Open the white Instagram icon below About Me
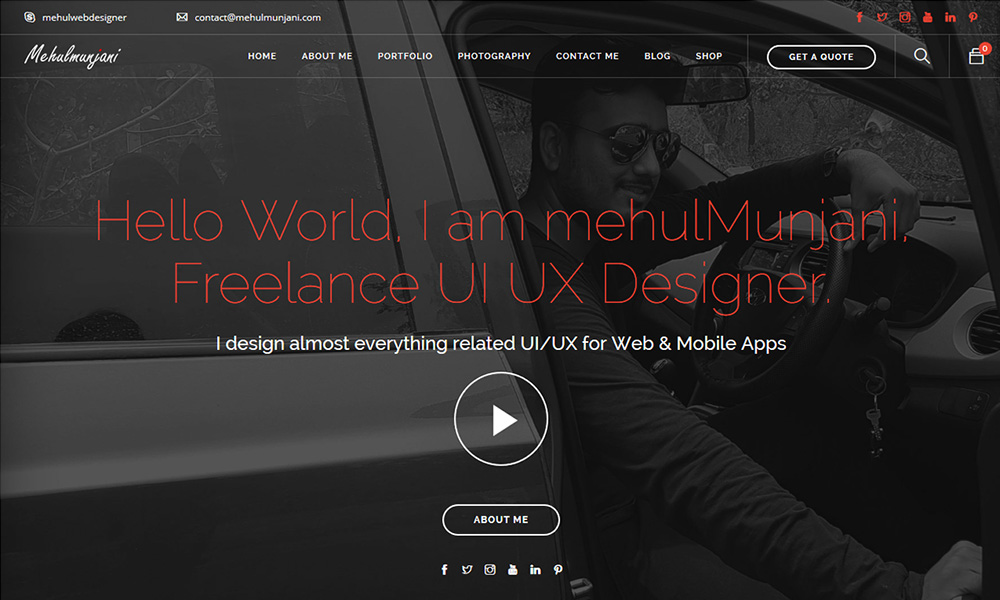Viewport: 1000px width, 600px height. (x=490, y=570)
